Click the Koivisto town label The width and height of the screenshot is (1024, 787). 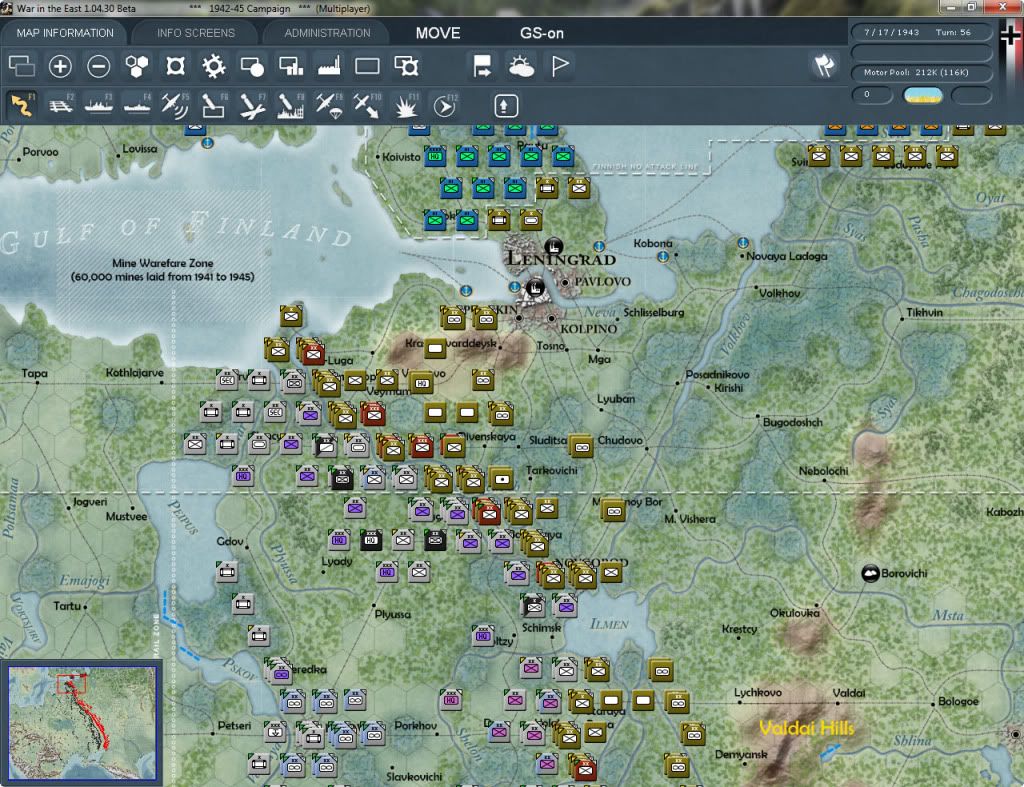[x=401, y=157]
